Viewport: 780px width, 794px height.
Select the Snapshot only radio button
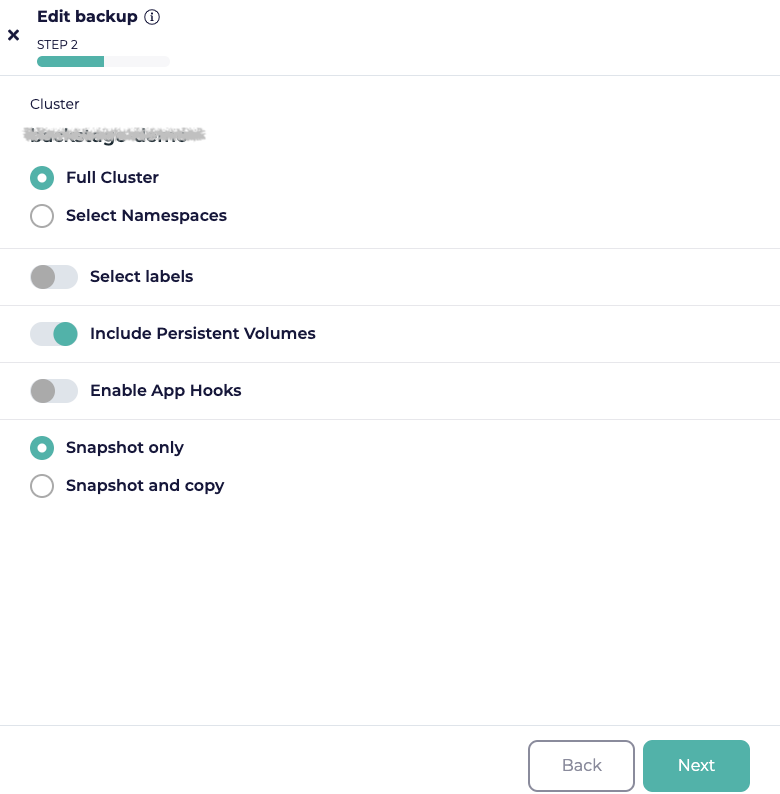(x=42, y=448)
